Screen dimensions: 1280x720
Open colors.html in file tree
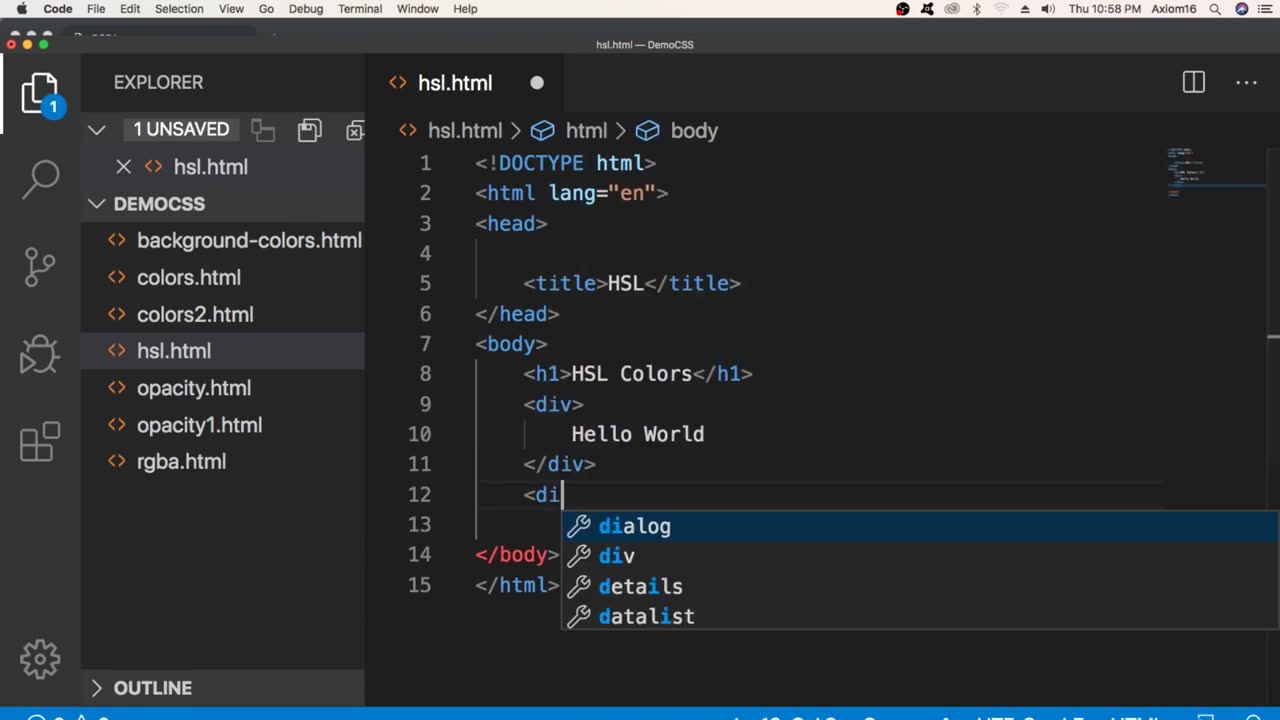pyautogui.click(x=223, y=278)
